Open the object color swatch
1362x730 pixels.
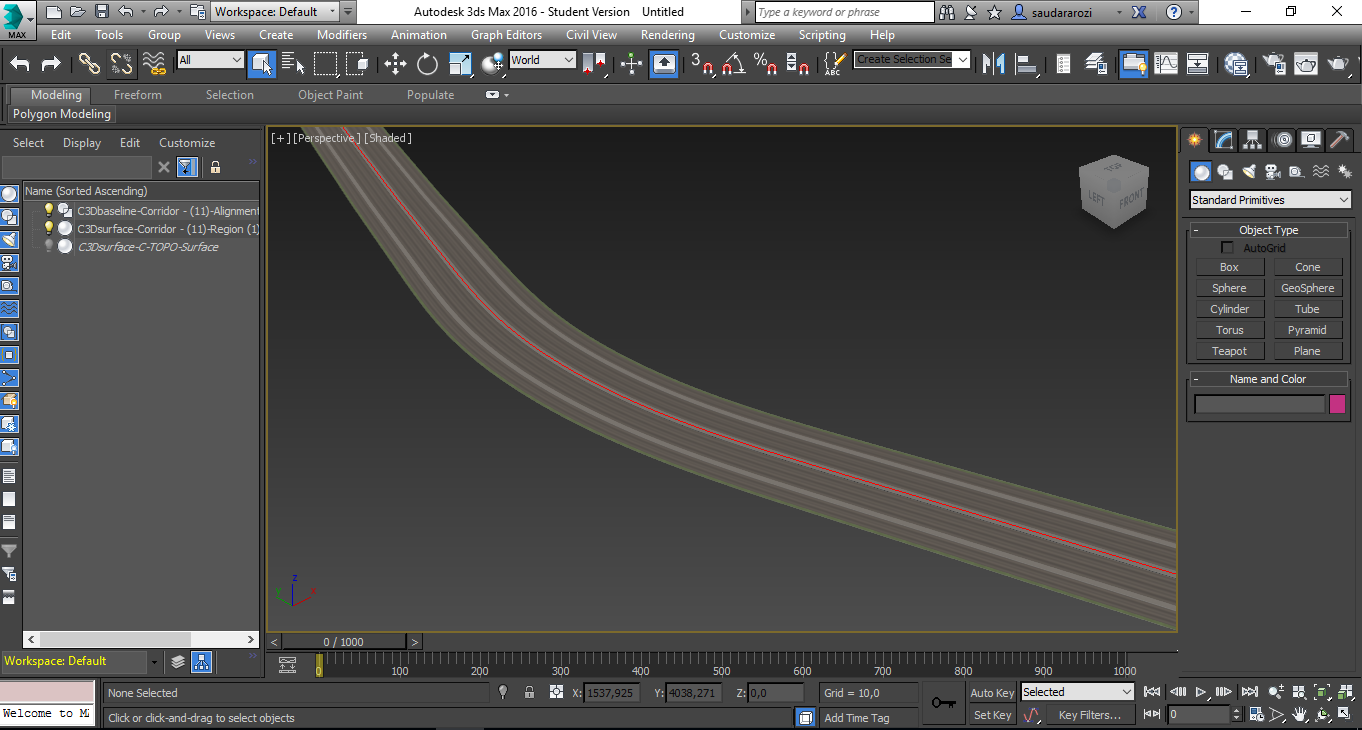(1338, 404)
